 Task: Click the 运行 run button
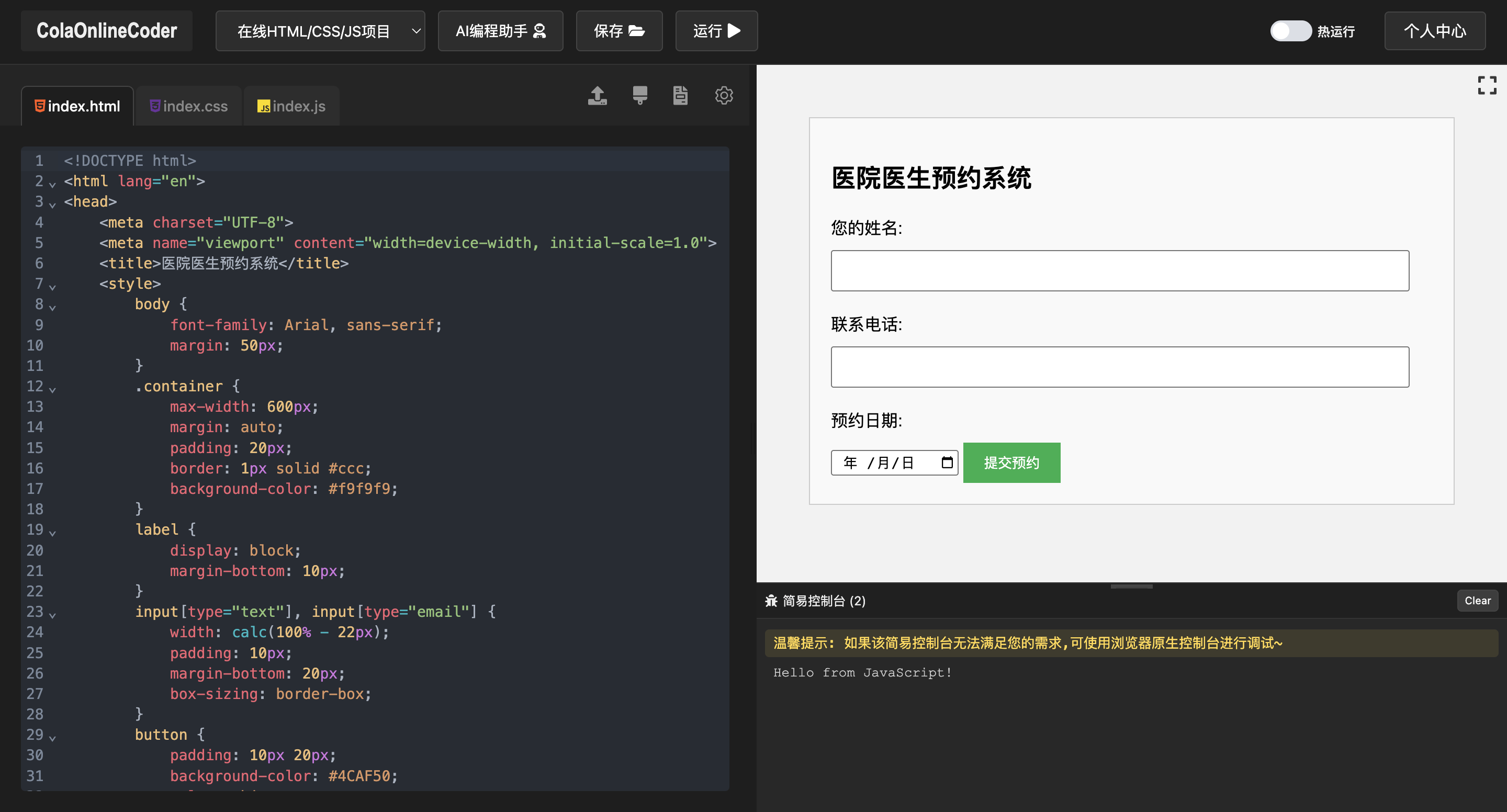(716, 30)
